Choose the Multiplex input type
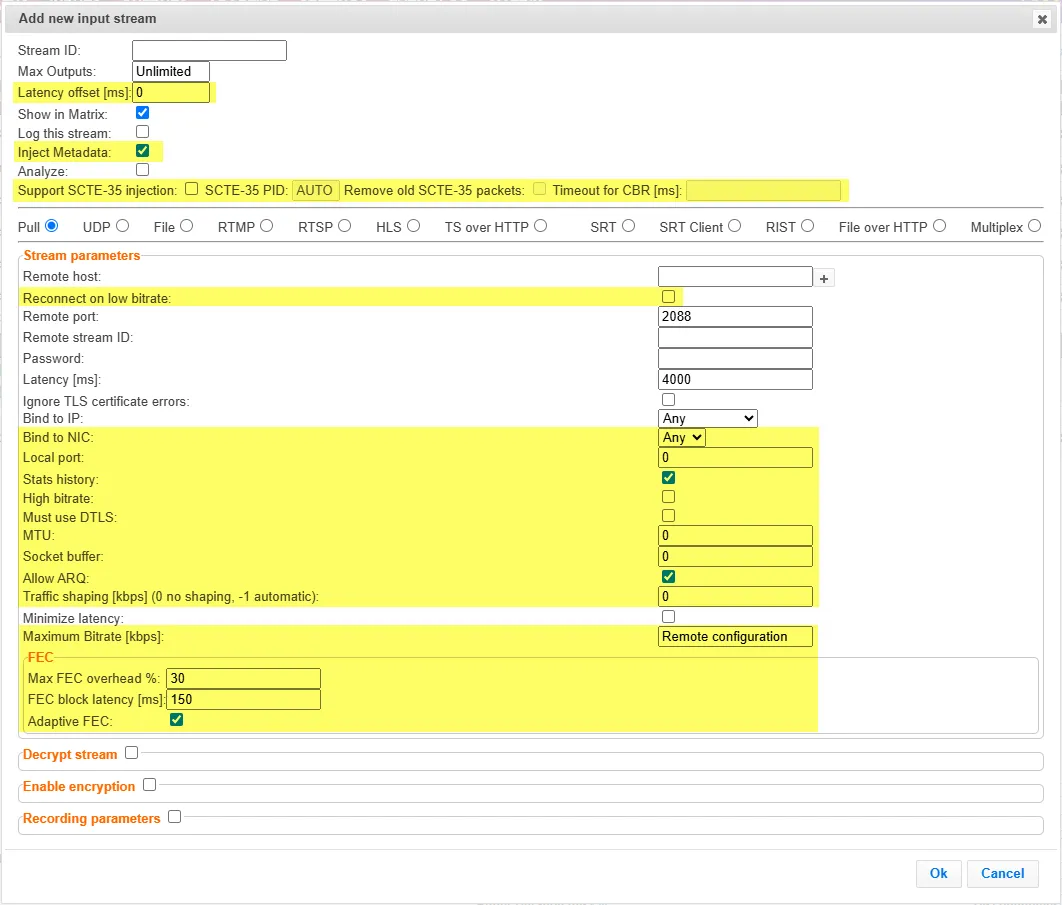 (x=1034, y=226)
